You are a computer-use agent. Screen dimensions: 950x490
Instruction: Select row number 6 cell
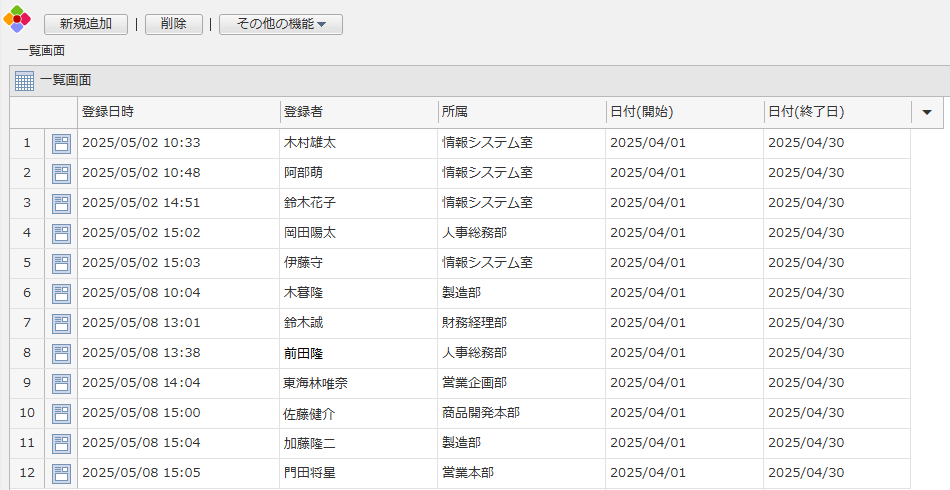[27, 293]
